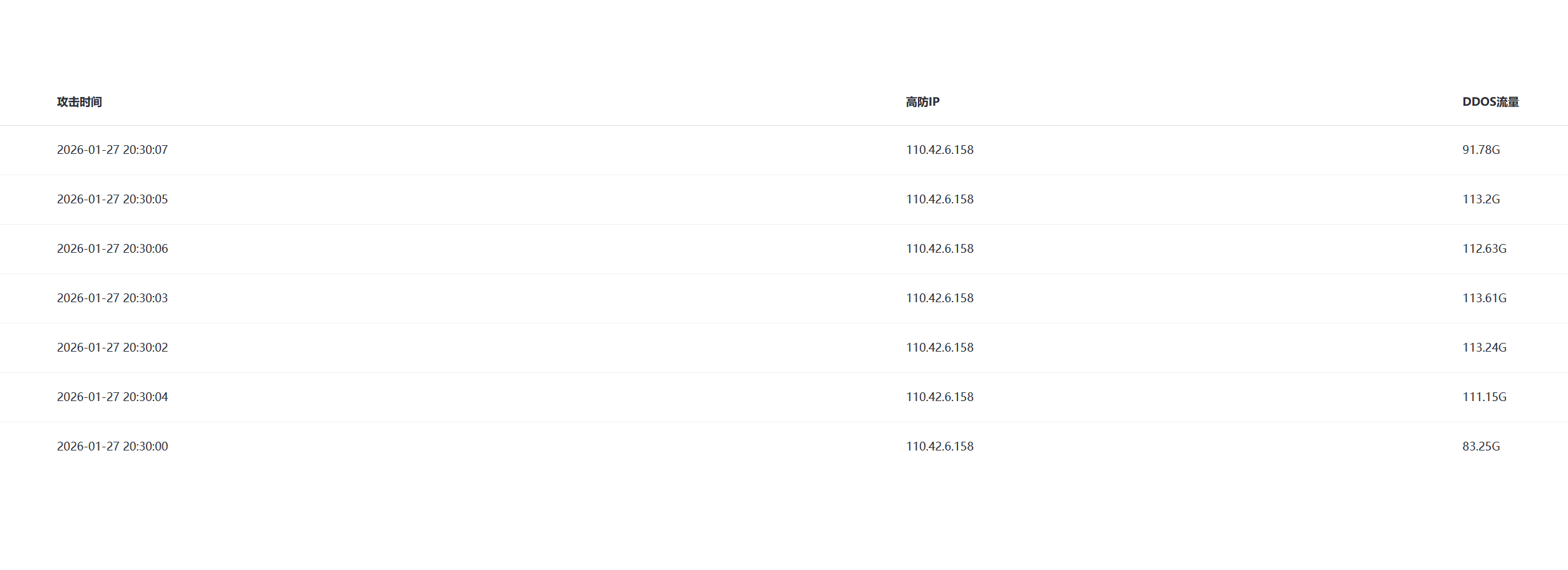Select the 111.15G DDOS traffic cell

pos(1484,397)
